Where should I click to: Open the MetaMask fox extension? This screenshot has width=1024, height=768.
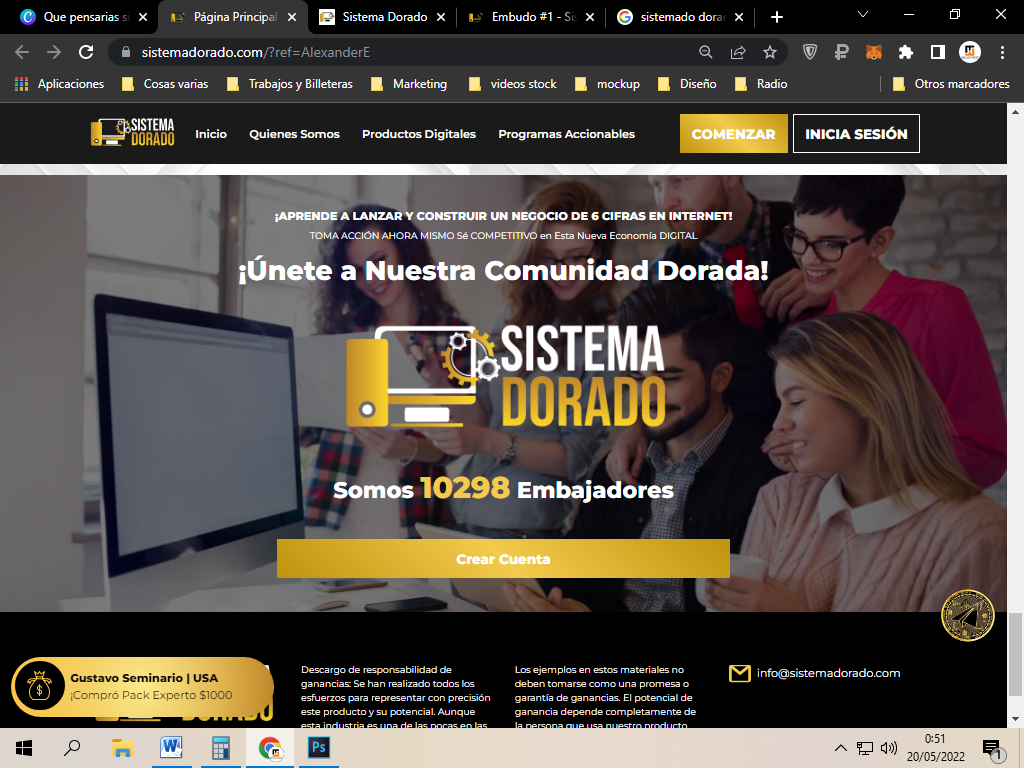[873, 52]
